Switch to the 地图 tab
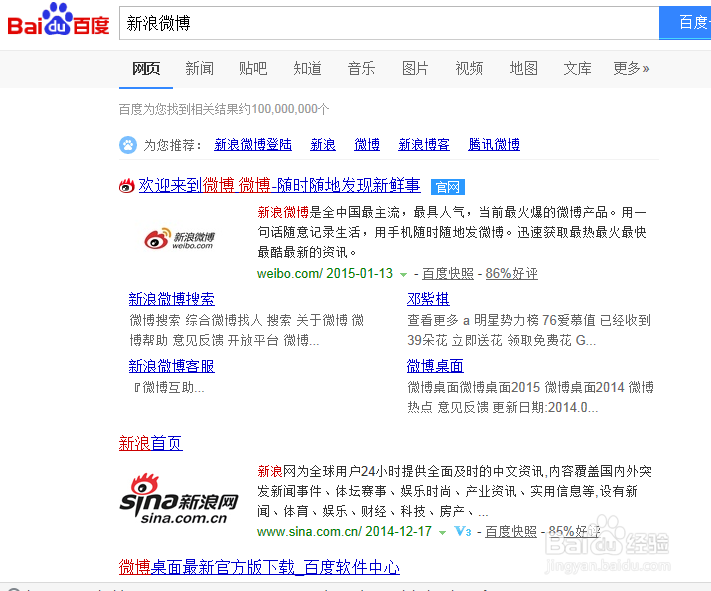The height and width of the screenshot is (591, 711). pos(524,68)
